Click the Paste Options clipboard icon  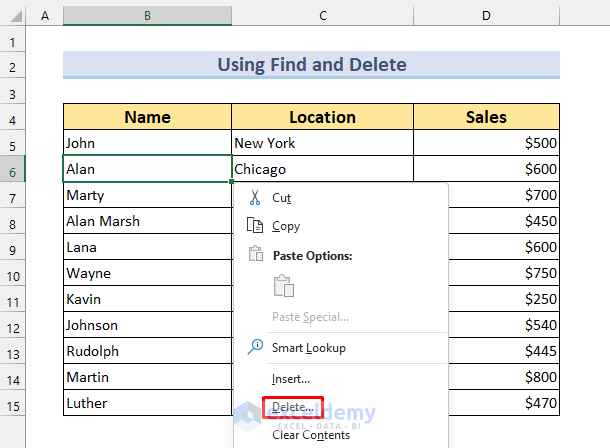coord(254,255)
